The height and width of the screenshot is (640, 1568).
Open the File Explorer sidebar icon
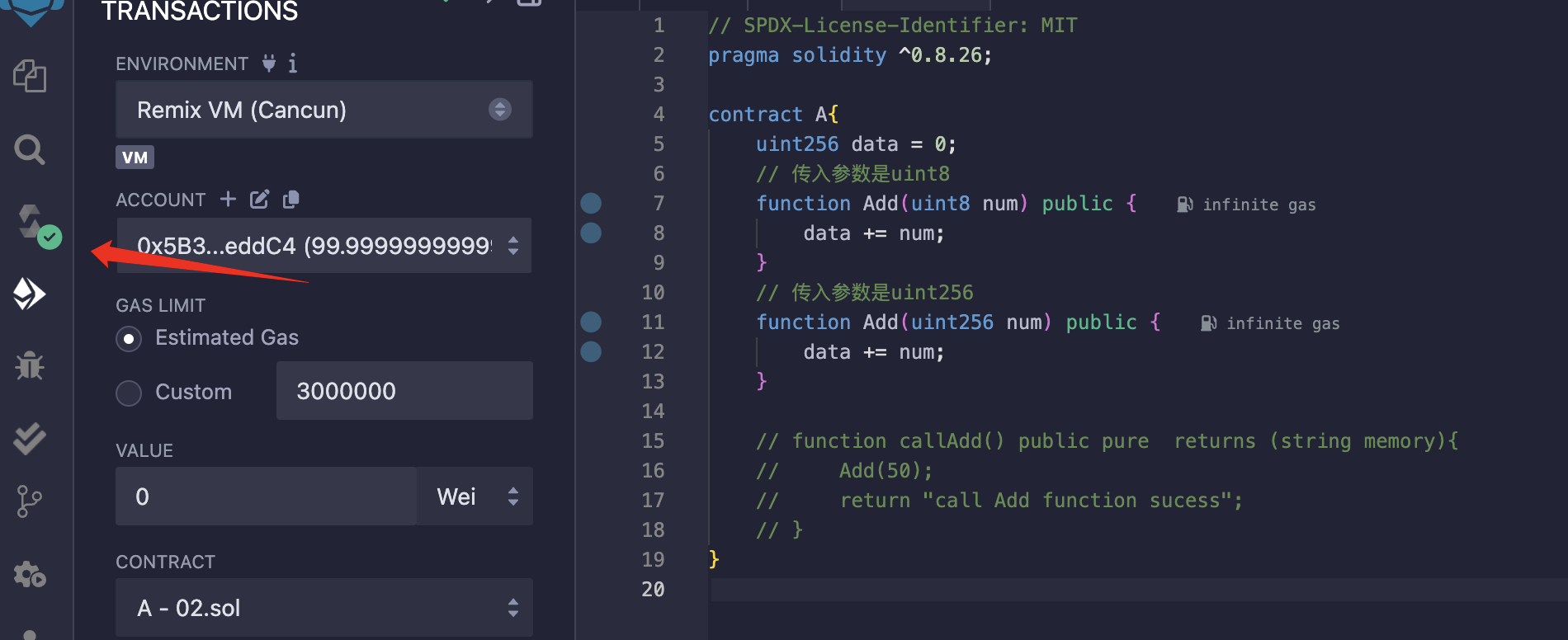tap(30, 77)
